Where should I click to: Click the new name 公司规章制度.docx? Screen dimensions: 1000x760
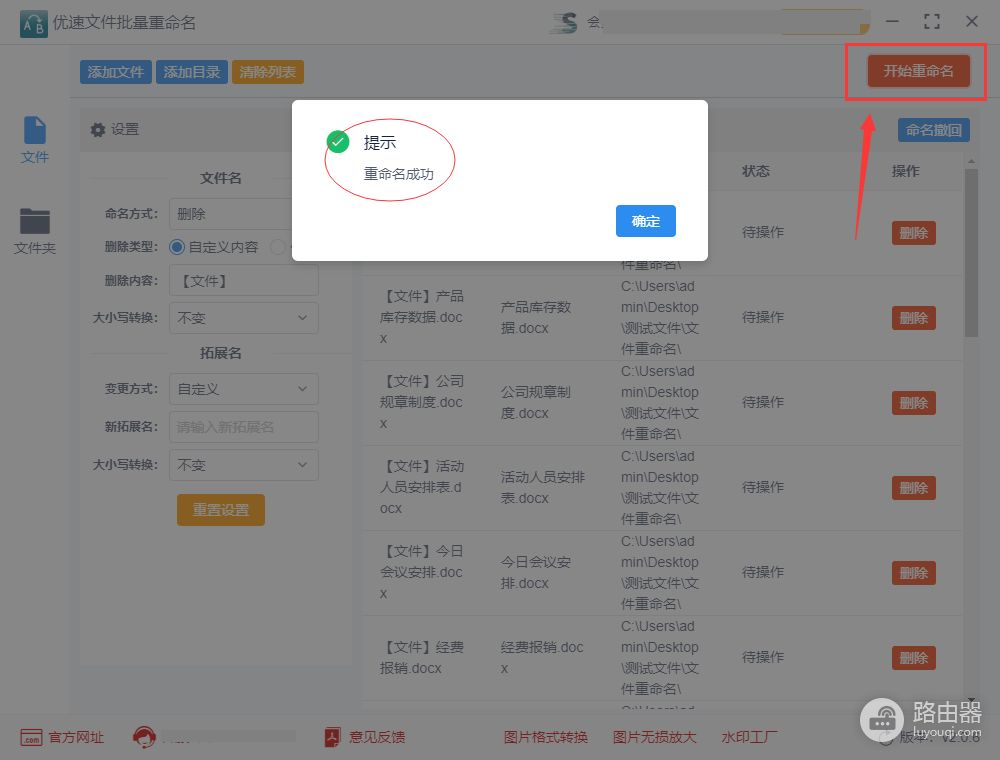coord(535,402)
